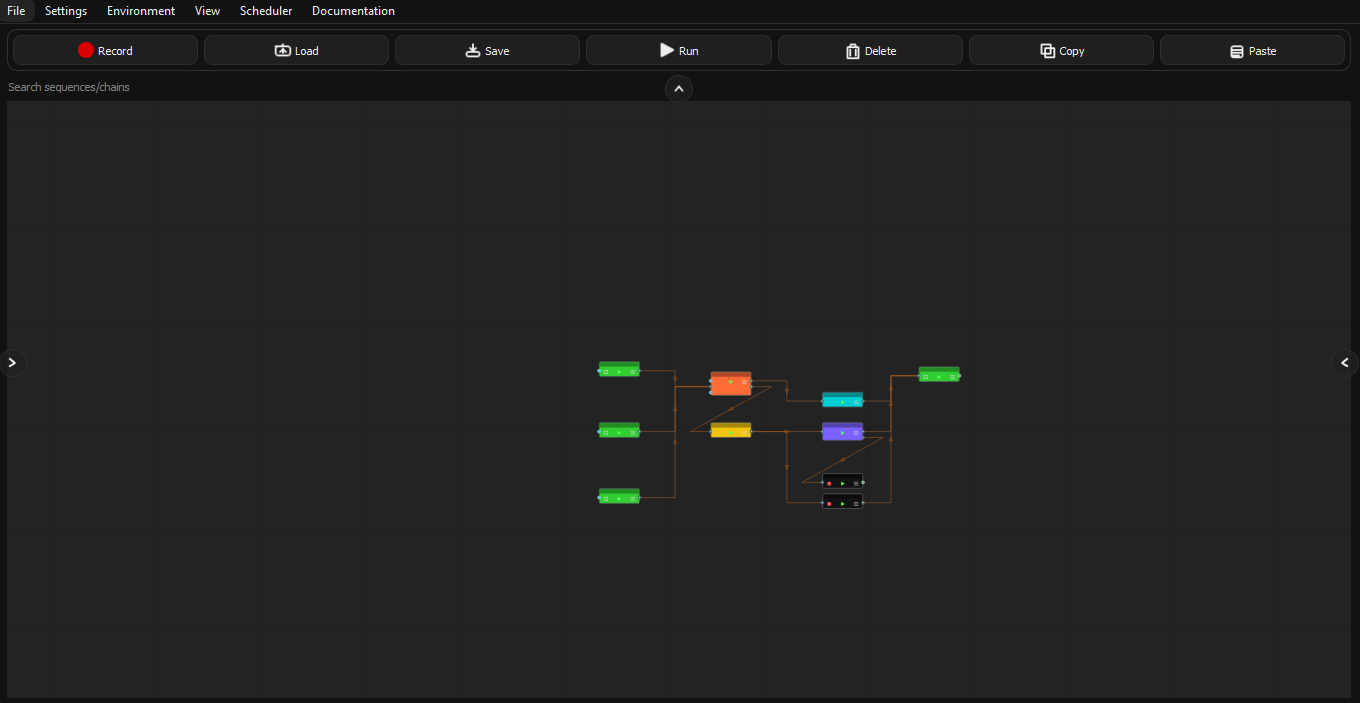Image resolution: width=1360 pixels, height=703 pixels.
Task: Click the play icon on the lower black node
Action: point(843,503)
